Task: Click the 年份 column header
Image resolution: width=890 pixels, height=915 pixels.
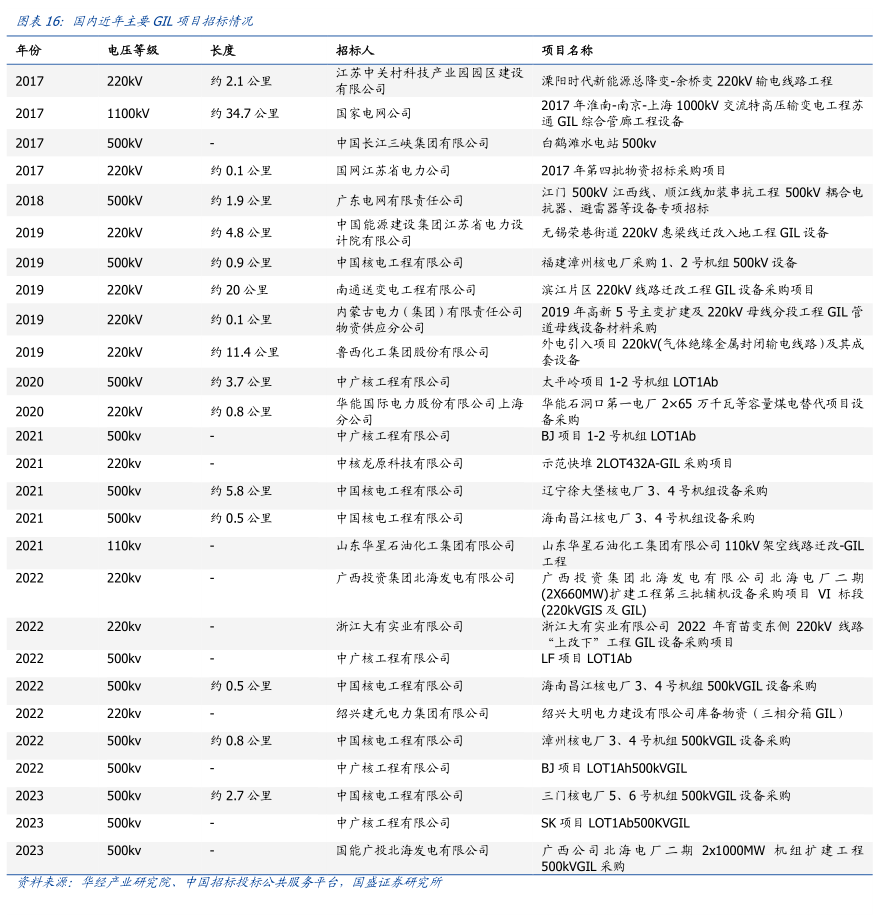Action: pyautogui.click(x=29, y=50)
